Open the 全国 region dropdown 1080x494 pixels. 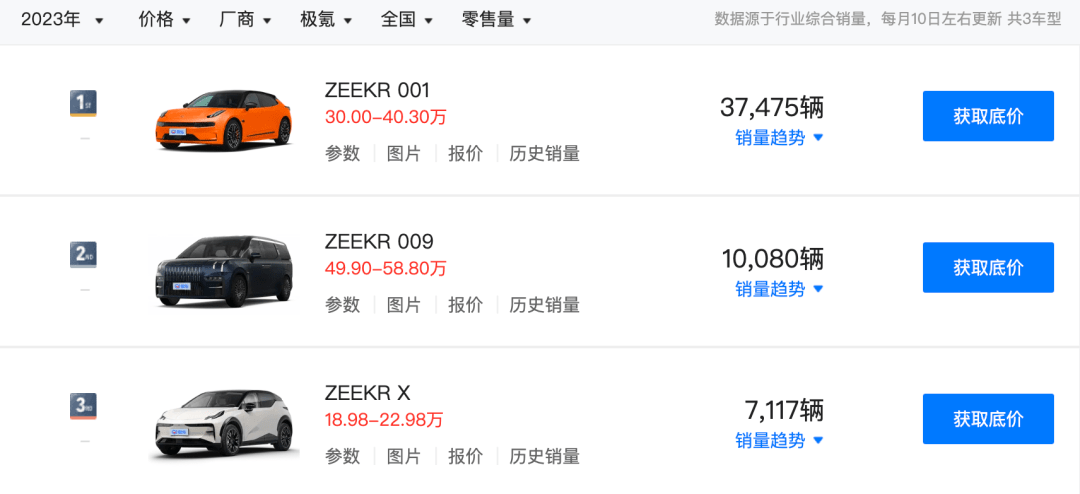[407, 19]
